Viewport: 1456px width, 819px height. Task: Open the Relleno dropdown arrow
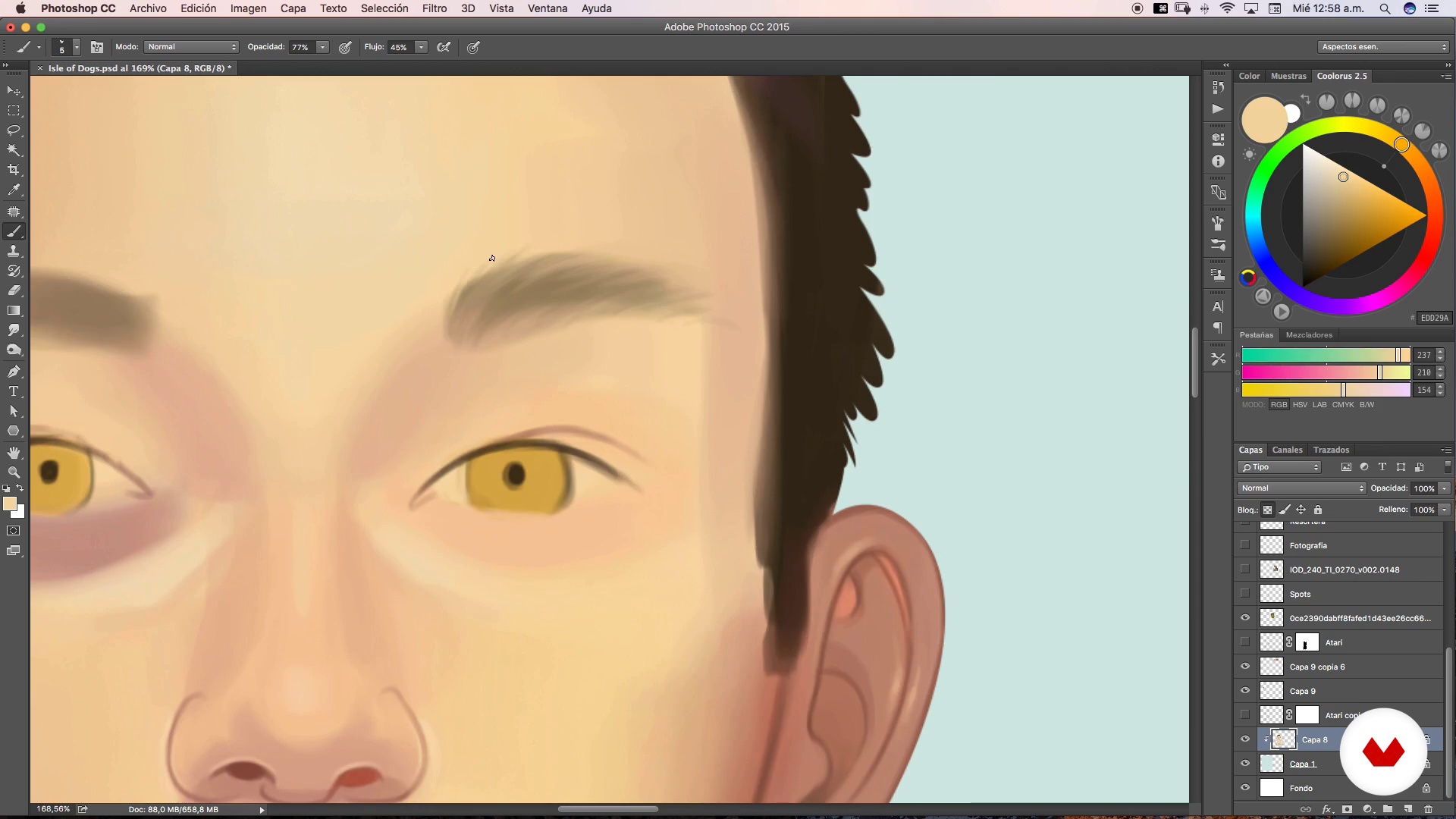(x=1445, y=510)
